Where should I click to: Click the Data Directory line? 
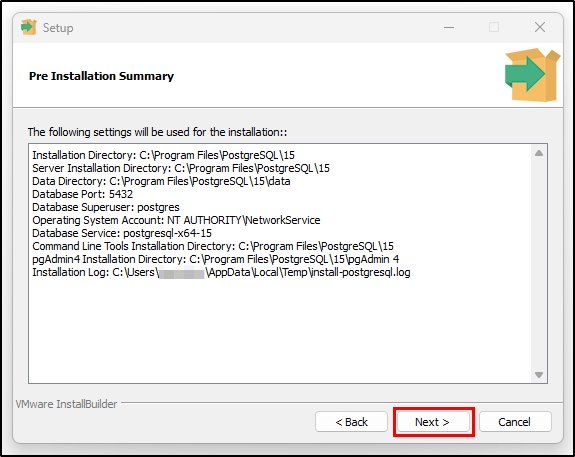[x=161, y=181]
